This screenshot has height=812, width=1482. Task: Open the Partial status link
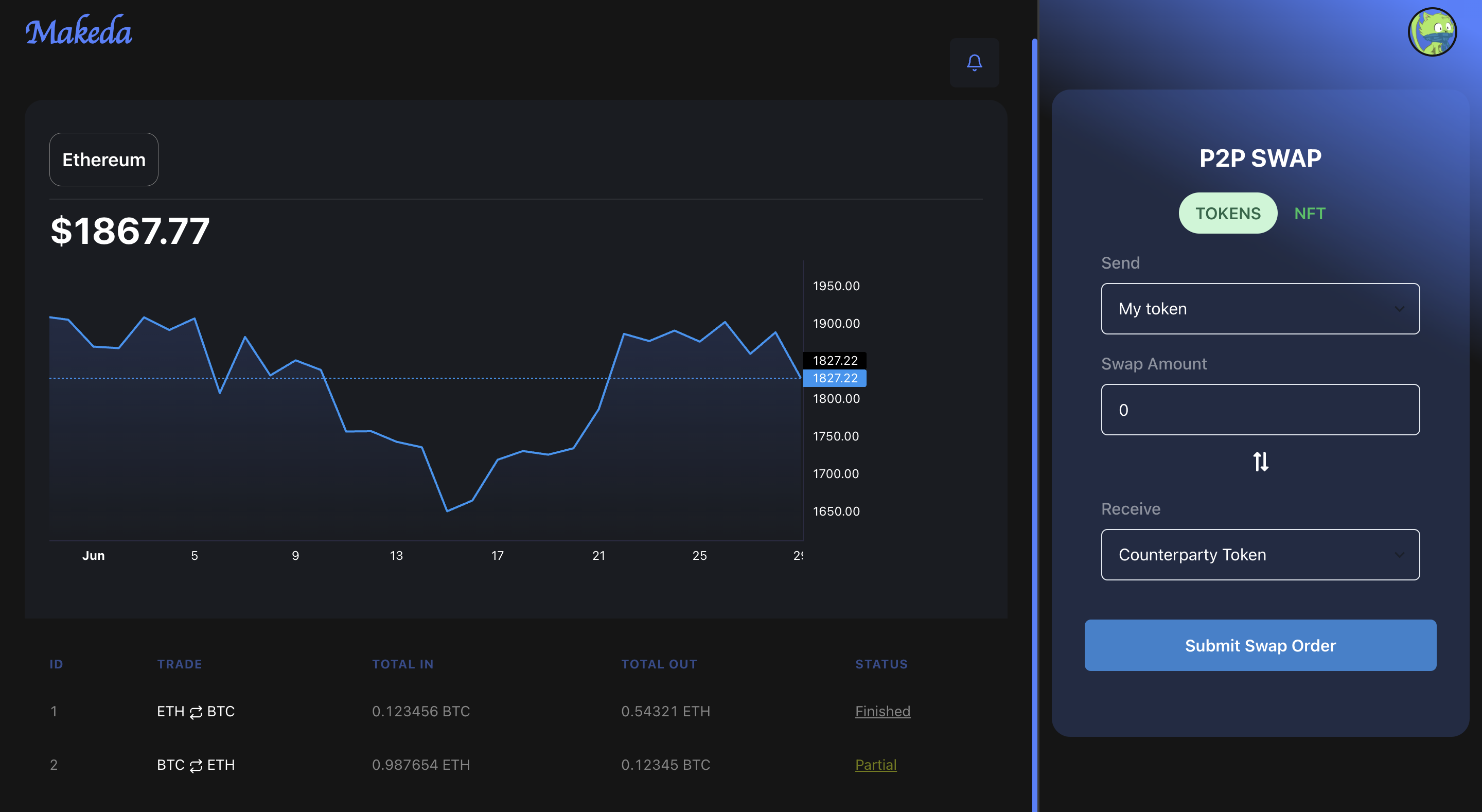pyautogui.click(x=875, y=765)
